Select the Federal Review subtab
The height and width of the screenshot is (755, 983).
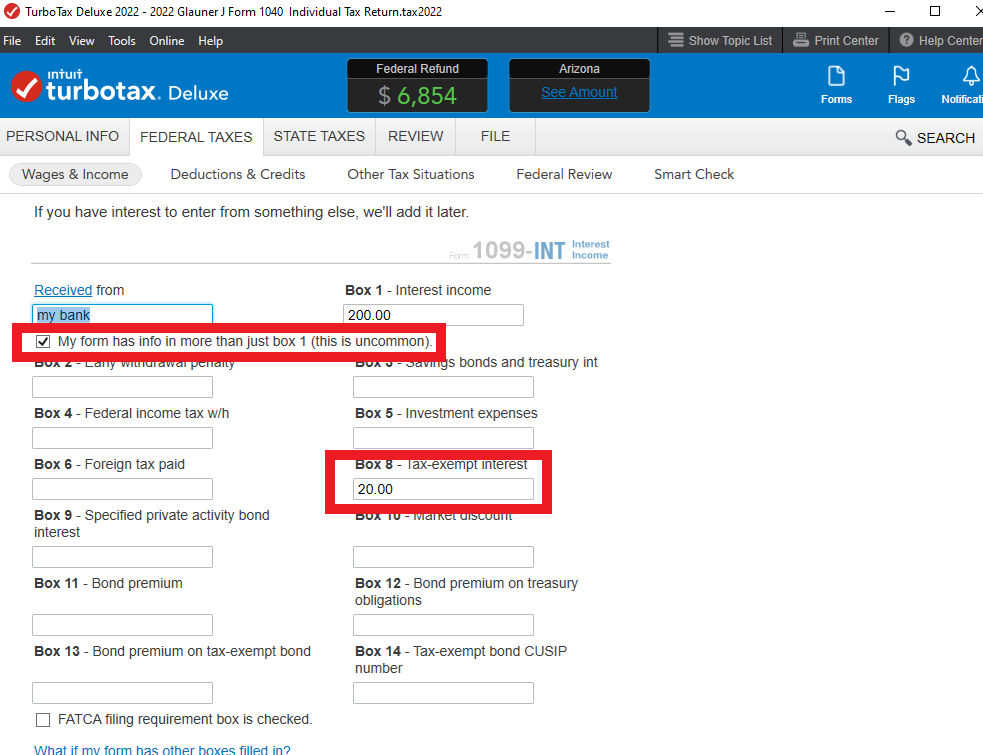[x=564, y=174]
